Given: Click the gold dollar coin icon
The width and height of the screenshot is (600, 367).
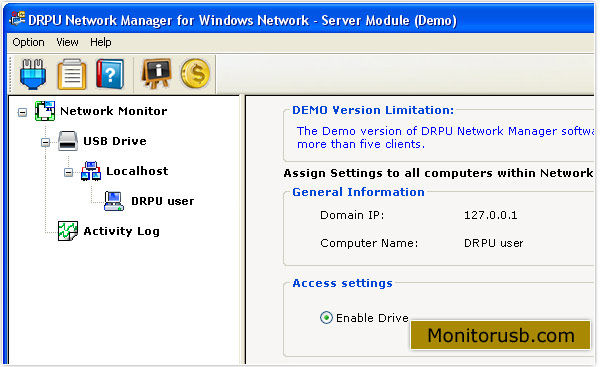Looking at the screenshot, I should tap(195, 73).
